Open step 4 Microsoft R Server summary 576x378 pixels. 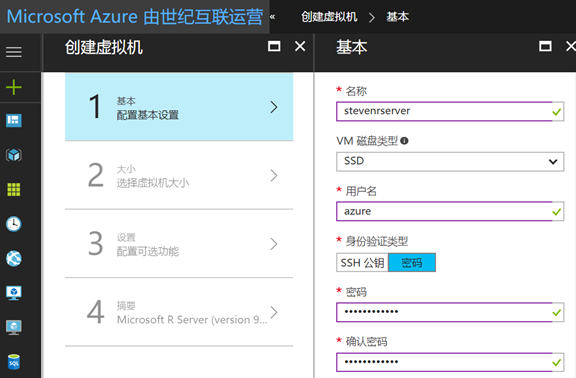click(179, 312)
